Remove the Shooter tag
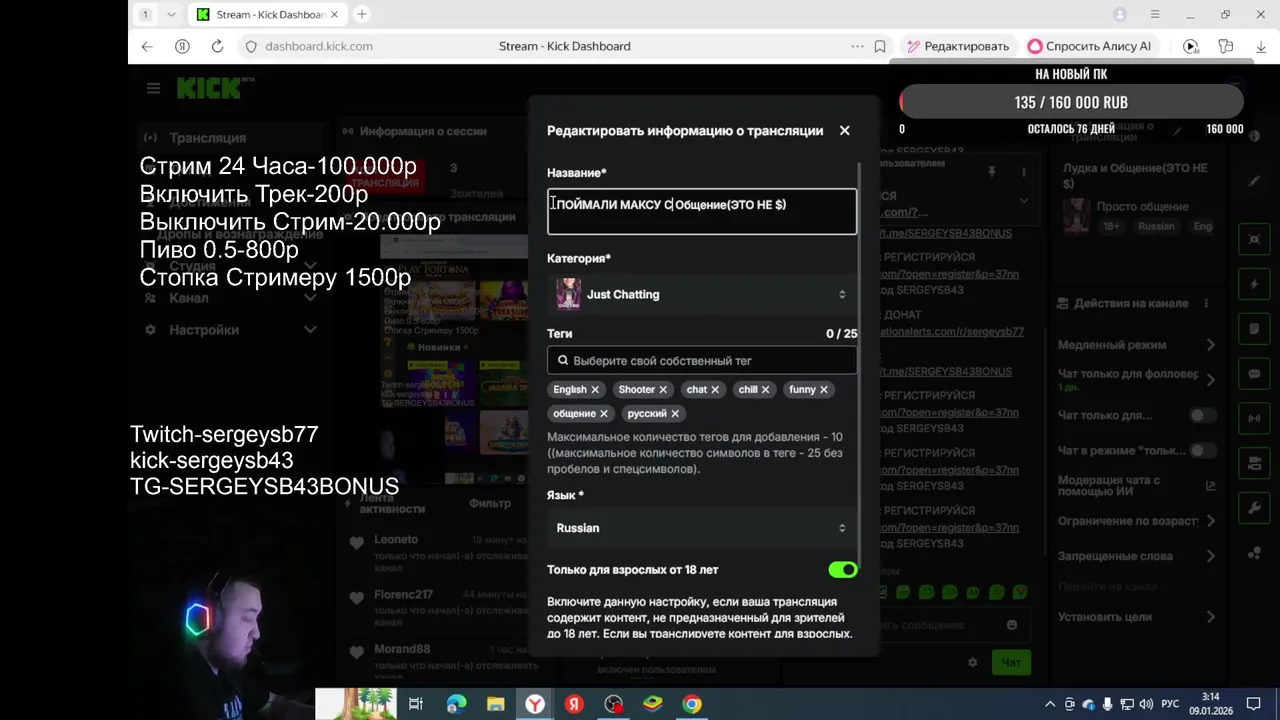 pyautogui.click(x=663, y=390)
